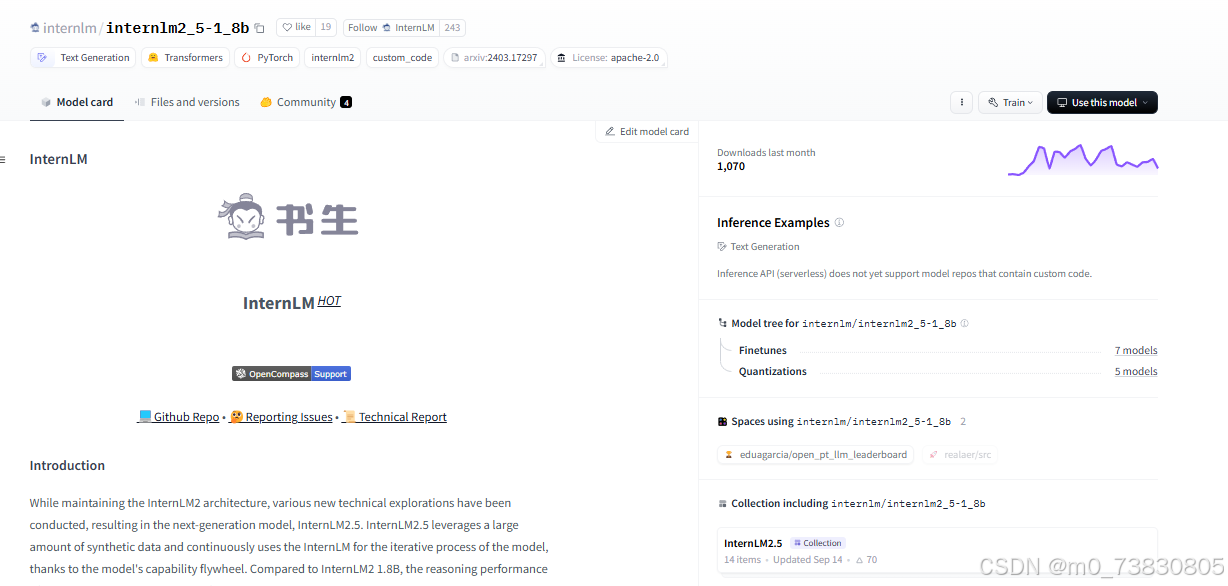Click the OpenCompass Support badge
The width and height of the screenshot is (1228, 586).
coord(291,374)
